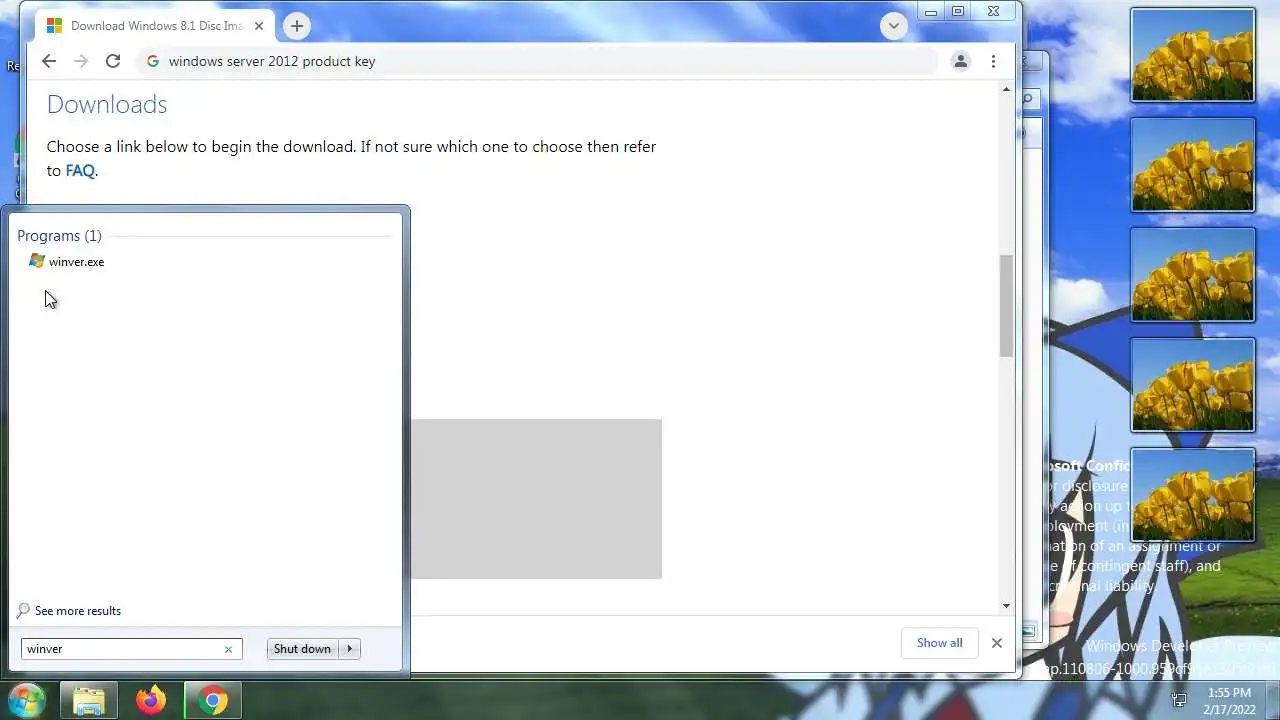The height and width of the screenshot is (720, 1280).
Task: Select the first tulips thumbnail
Action: pos(1192,55)
